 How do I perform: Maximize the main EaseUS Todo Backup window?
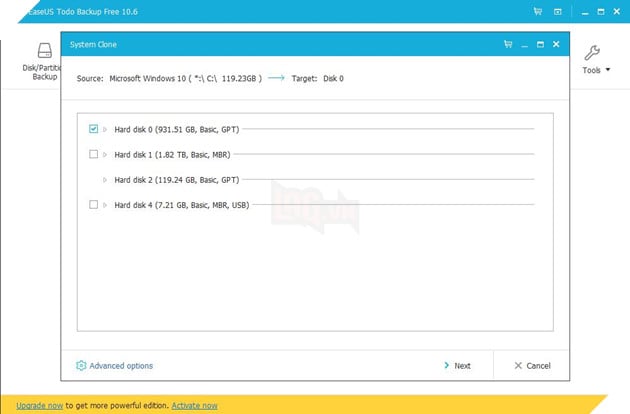point(601,12)
